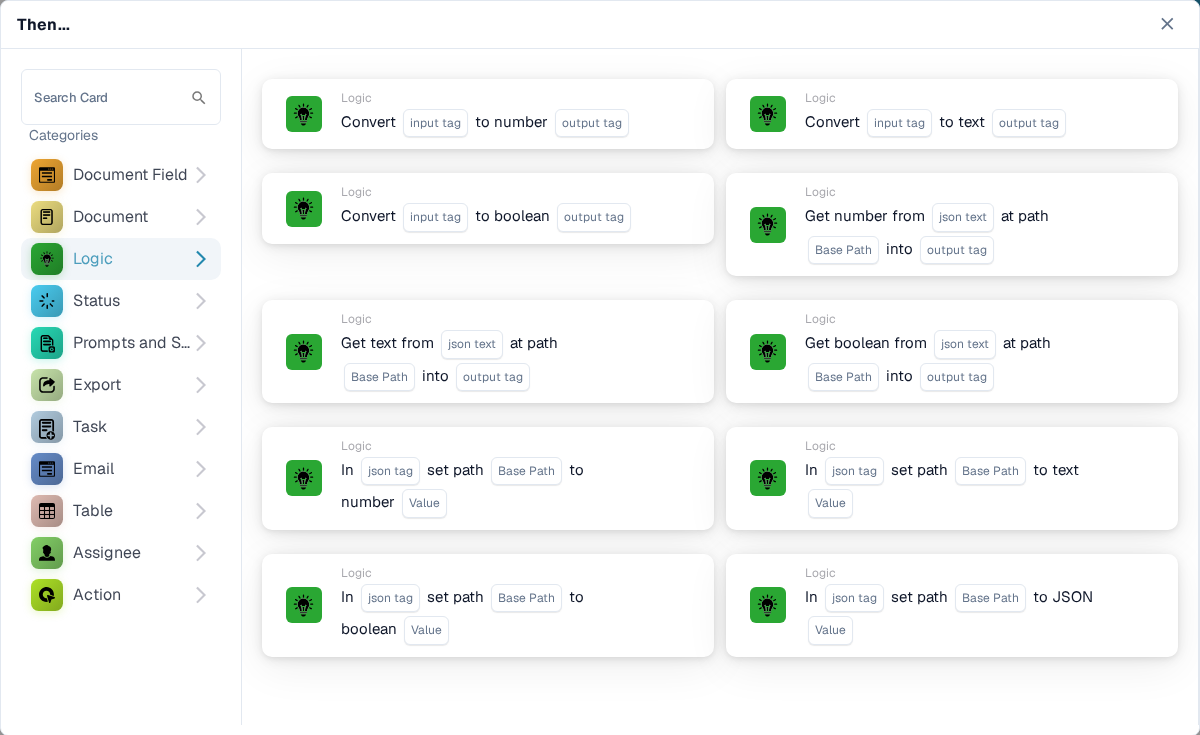Choose the set path to JSON card
Image resolution: width=1200 pixels, height=735 pixels.
pyautogui.click(x=952, y=605)
